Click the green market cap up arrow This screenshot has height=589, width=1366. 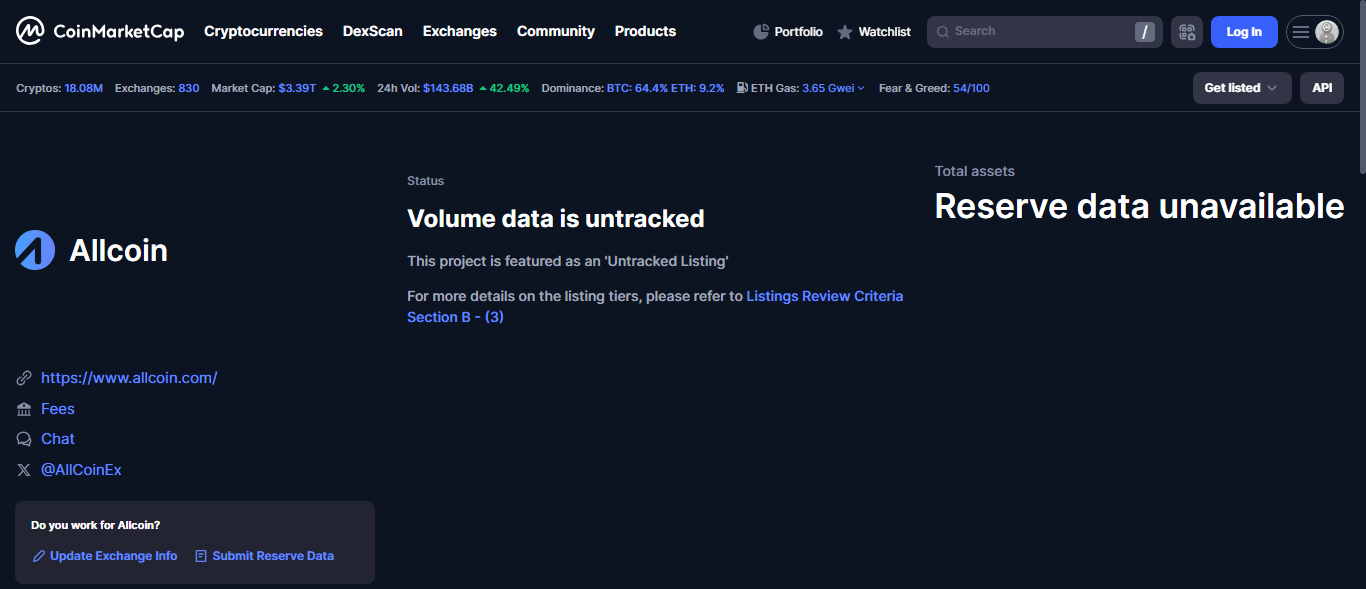tap(326, 88)
